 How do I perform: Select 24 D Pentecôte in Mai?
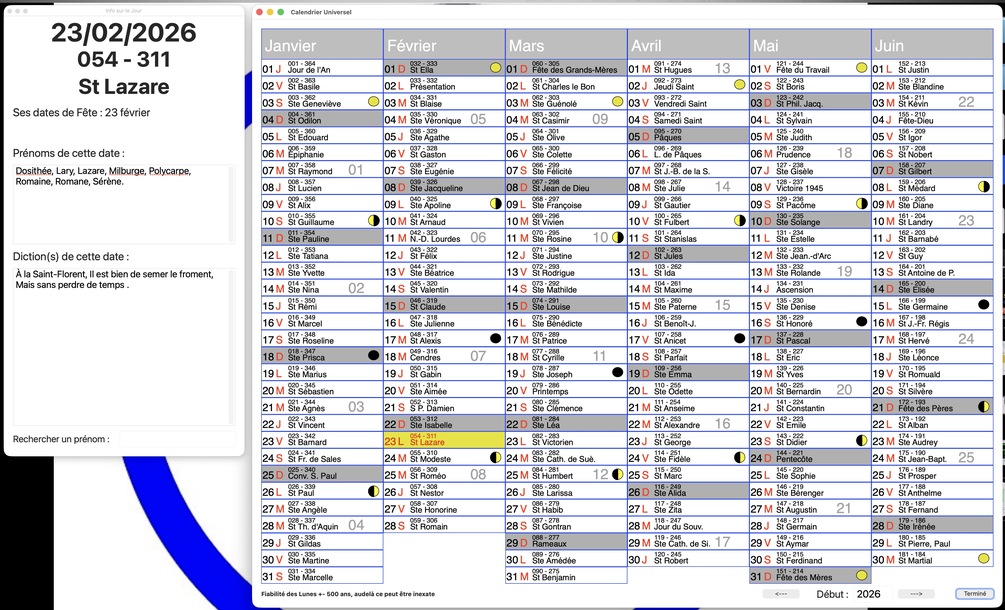click(x=810, y=458)
